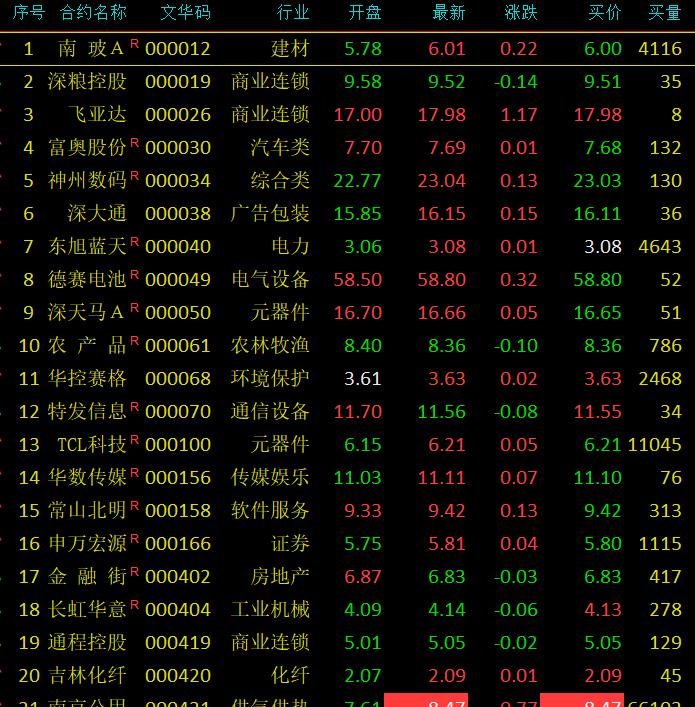
Task: Sort by the 开盘 column header
Action: point(365,13)
